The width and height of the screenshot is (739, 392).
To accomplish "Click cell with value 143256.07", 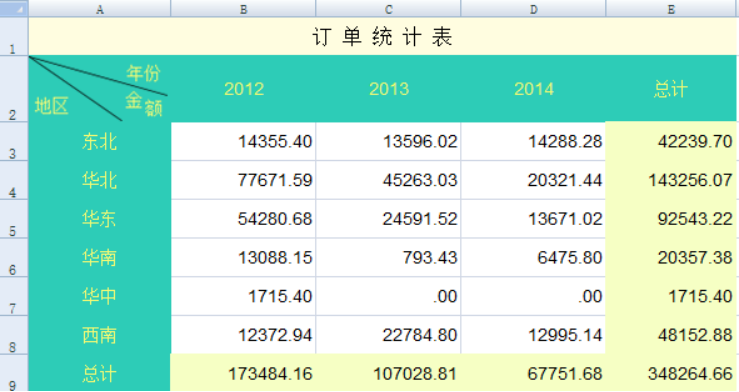I will [671, 180].
